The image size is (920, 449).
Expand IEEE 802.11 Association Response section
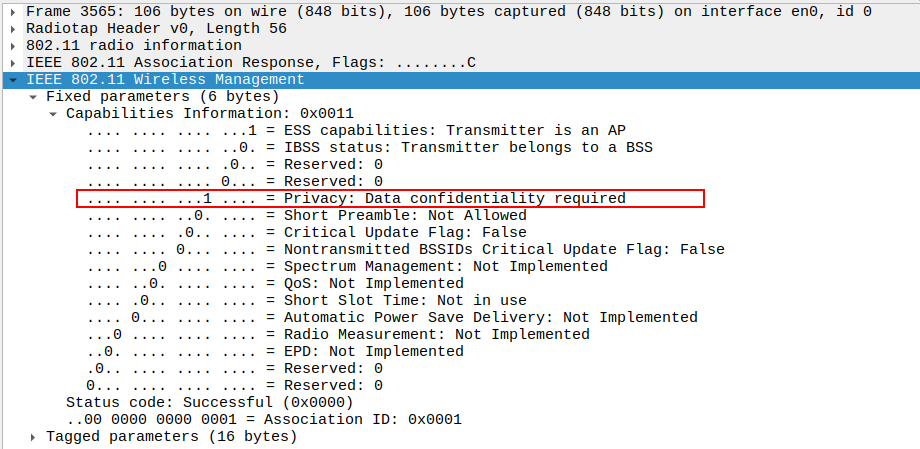(x=11, y=63)
